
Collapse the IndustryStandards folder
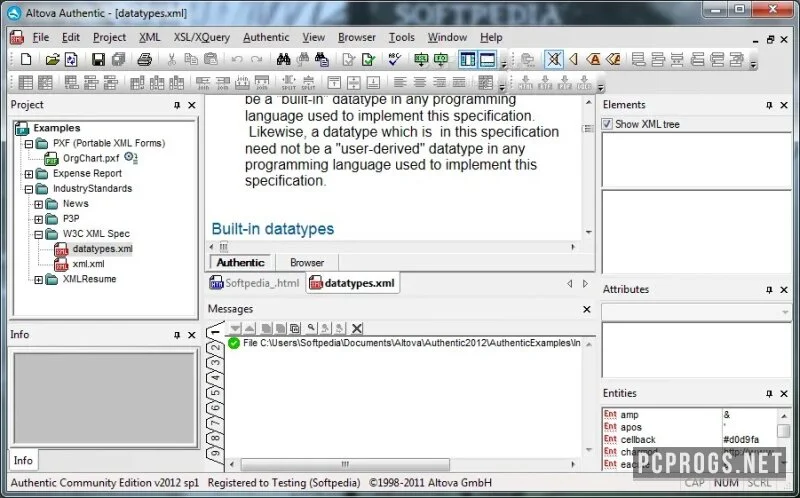(x=29, y=189)
